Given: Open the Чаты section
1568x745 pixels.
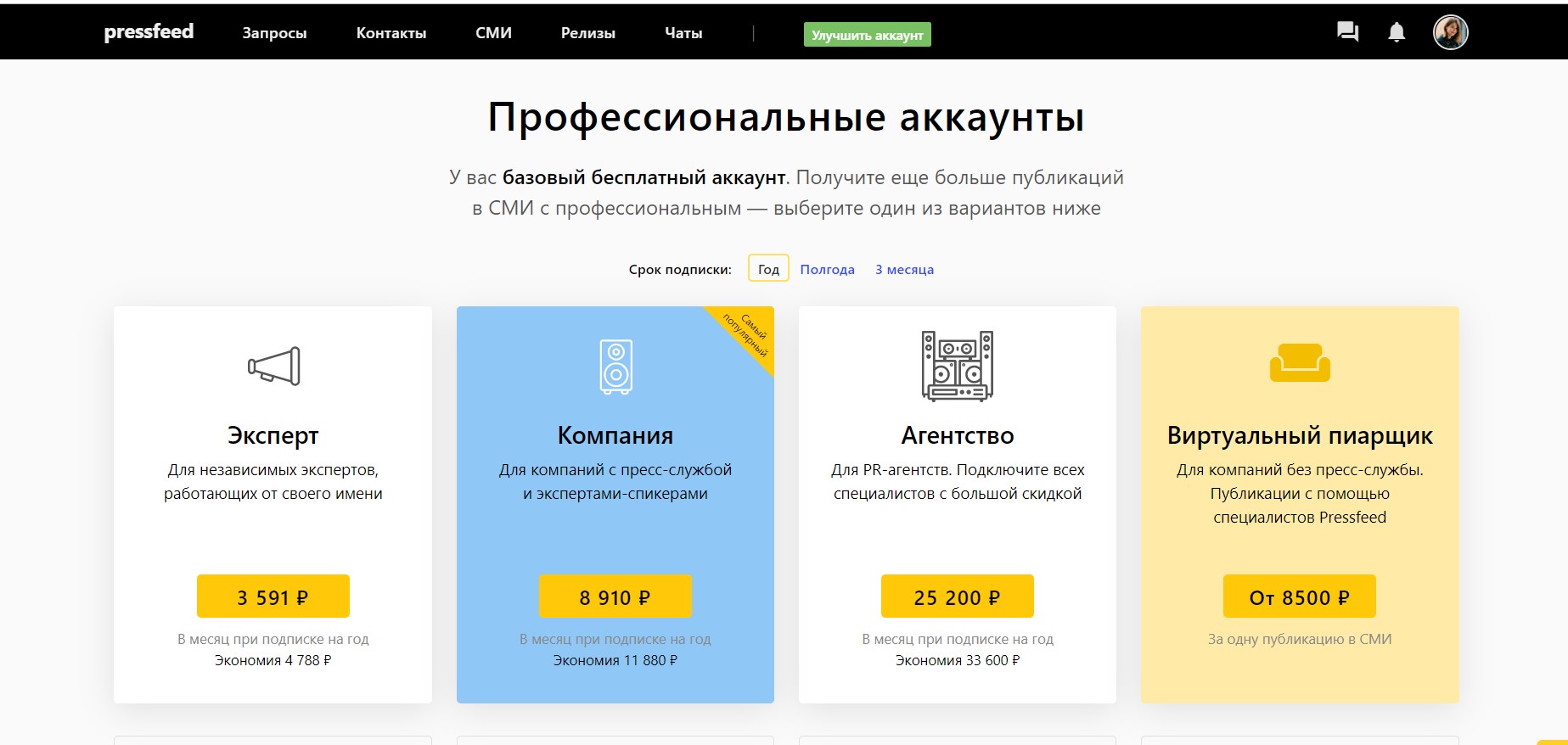Looking at the screenshot, I should click(683, 33).
